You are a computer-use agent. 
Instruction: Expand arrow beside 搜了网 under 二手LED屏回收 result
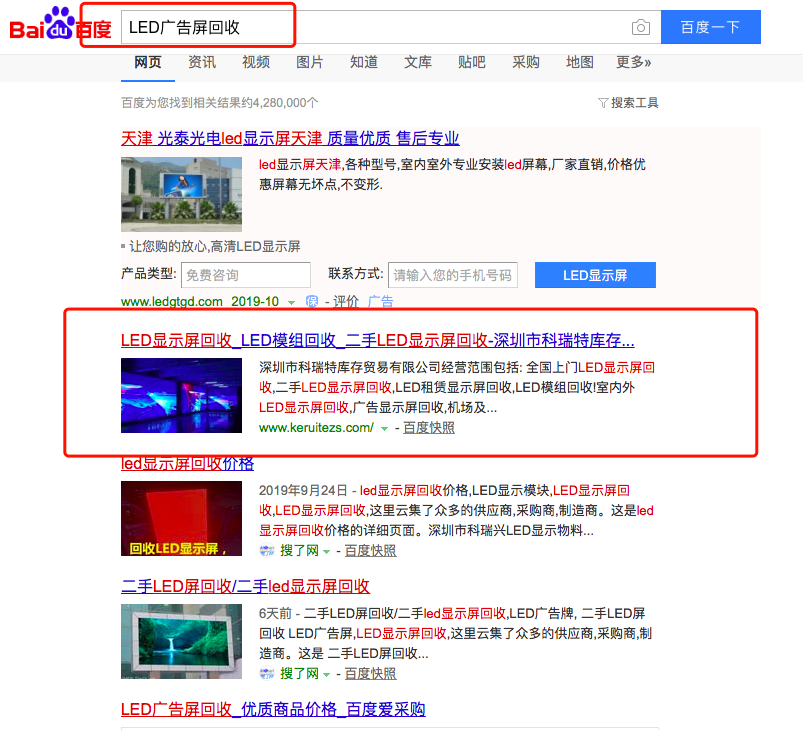coord(326,675)
